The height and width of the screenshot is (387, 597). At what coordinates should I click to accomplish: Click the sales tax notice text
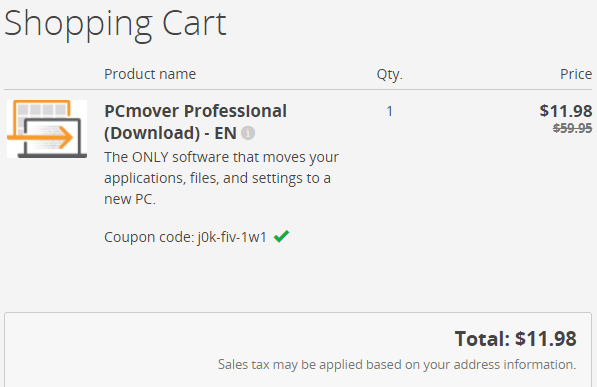tap(397, 365)
